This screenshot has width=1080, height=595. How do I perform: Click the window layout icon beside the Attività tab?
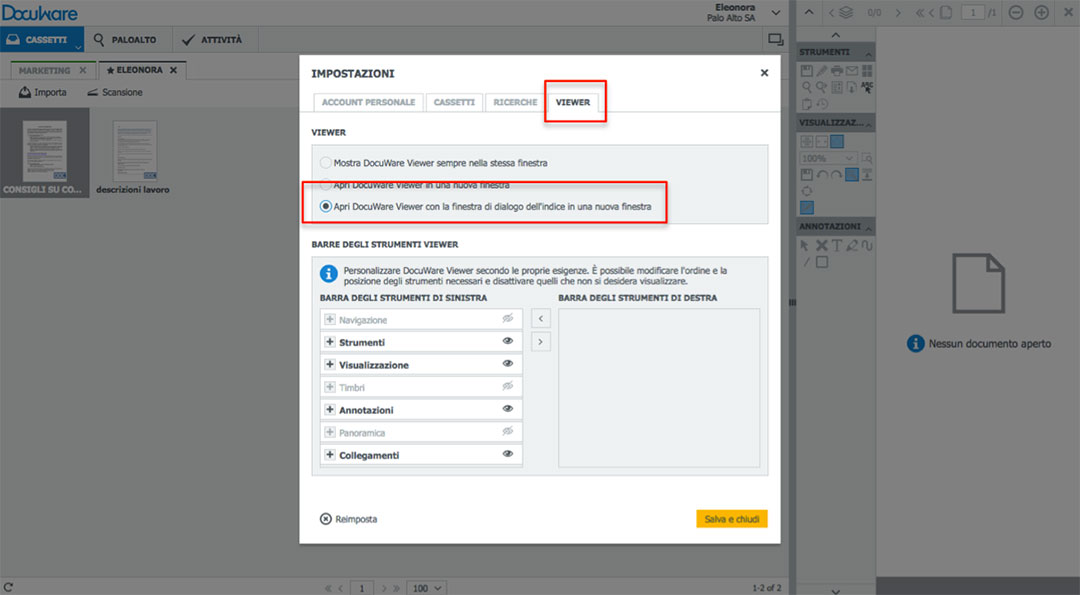point(776,40)
